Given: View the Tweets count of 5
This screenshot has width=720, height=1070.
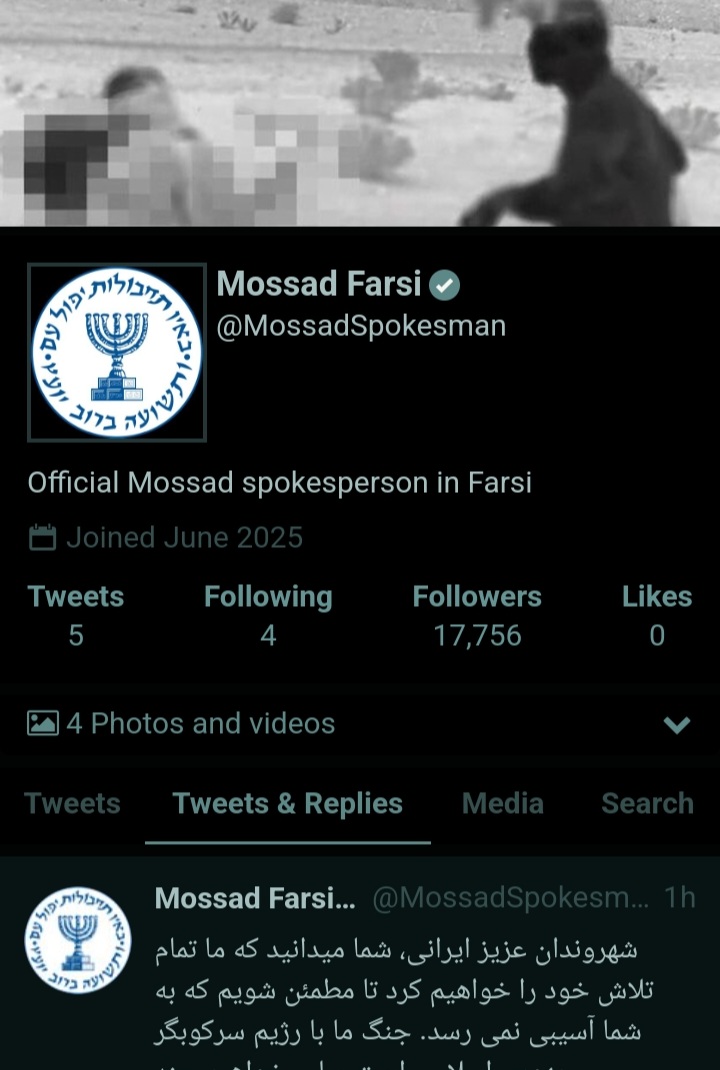Looking at the screenshot, I should pos(76,616).
